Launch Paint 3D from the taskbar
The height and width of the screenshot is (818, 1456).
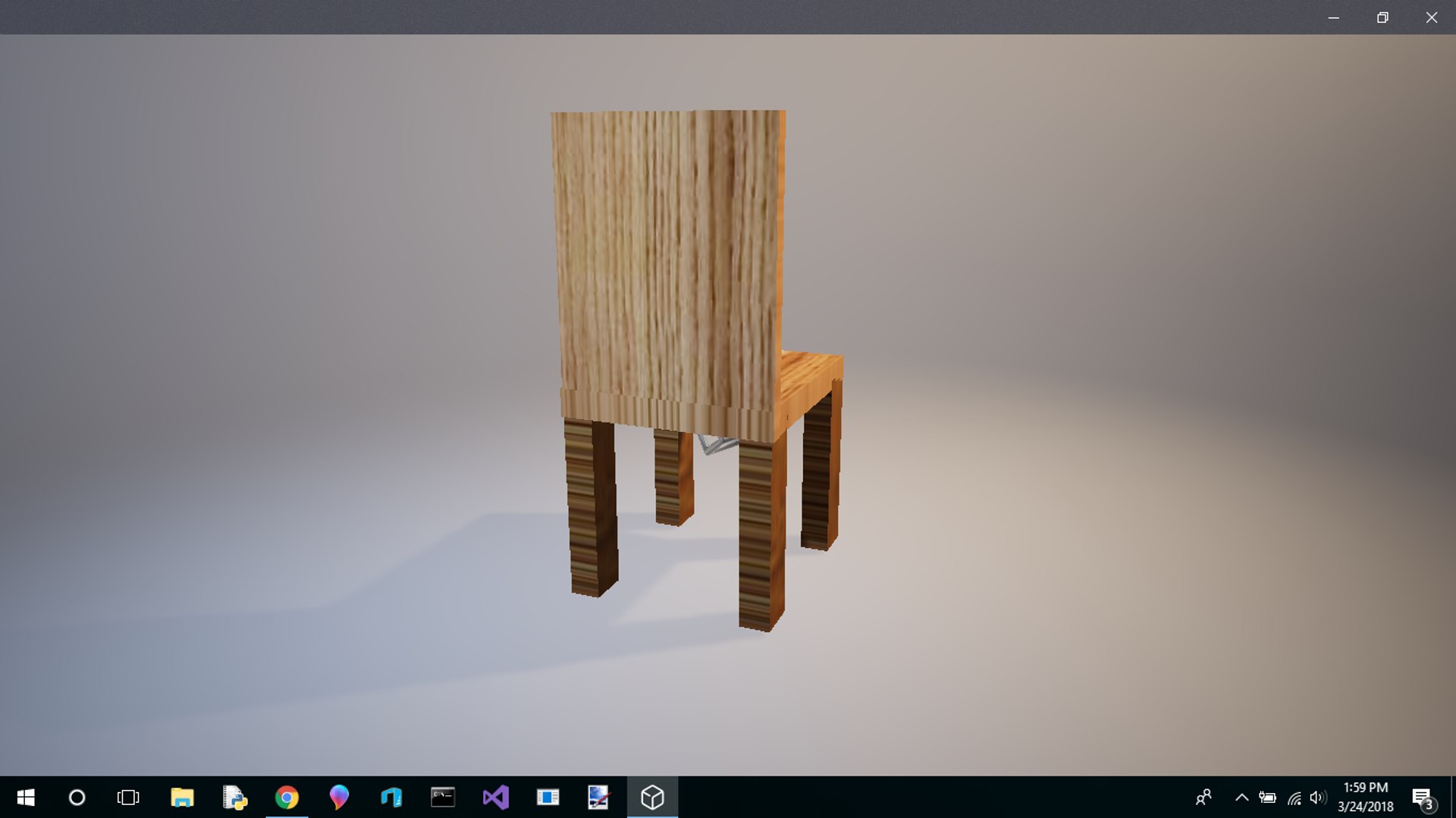(x=339, y=798)
